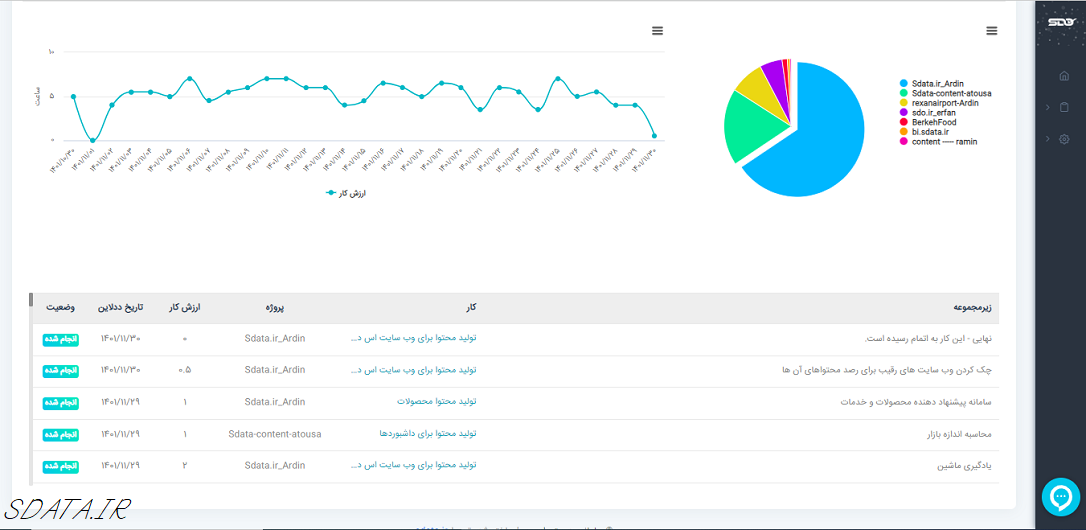Open the chat support bubble icon

(1060, 496)
